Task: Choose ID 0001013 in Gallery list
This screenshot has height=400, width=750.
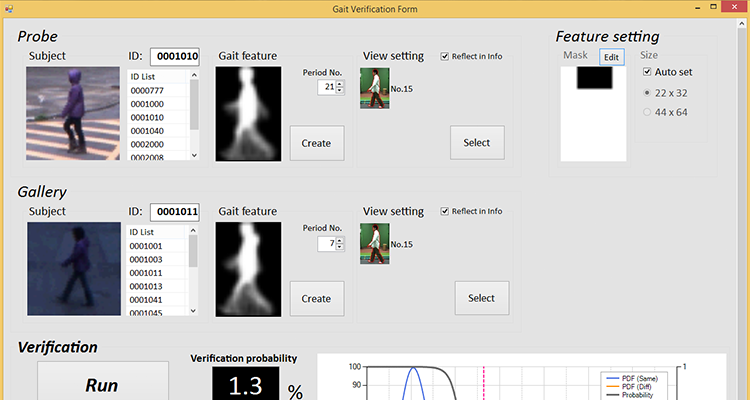Action: 147,286
